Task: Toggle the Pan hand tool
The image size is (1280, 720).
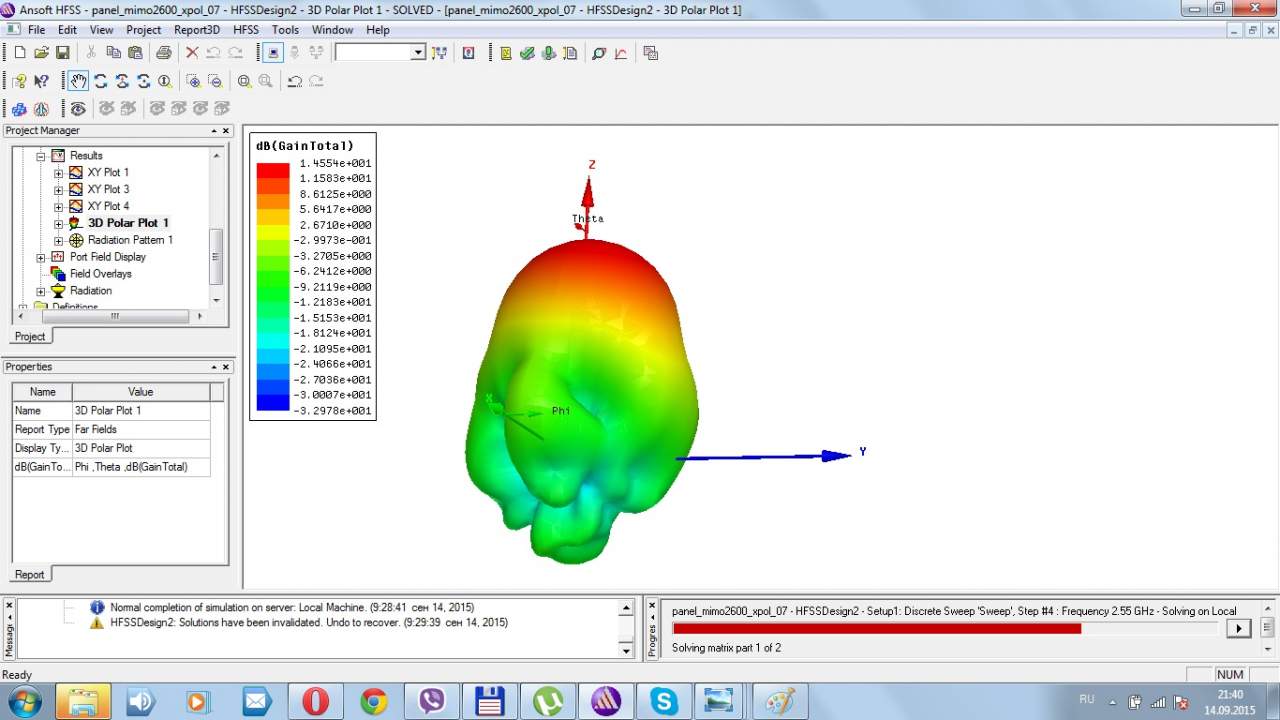Action: tap(78, 81)
